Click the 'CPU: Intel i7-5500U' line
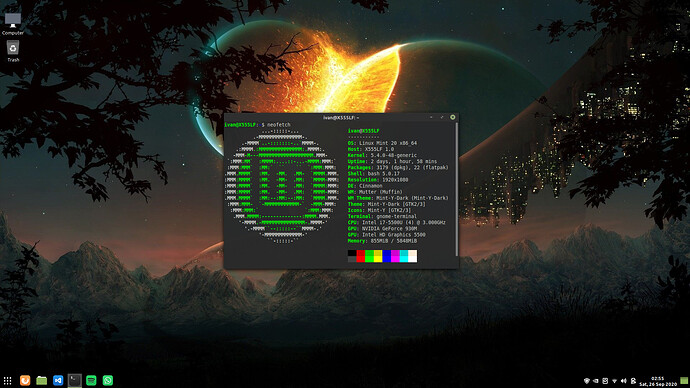 pos(396,223)
